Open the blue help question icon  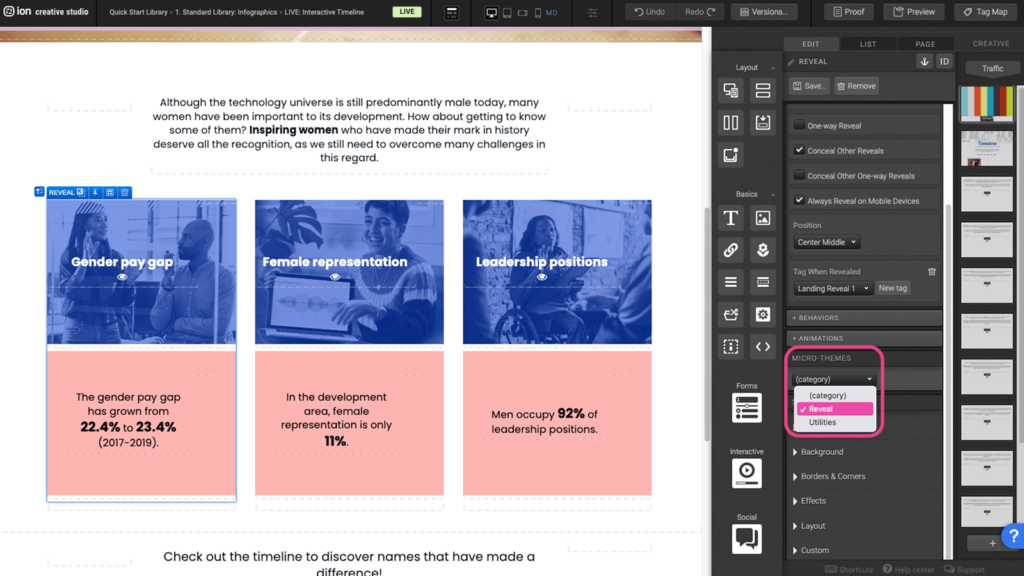pos(1013,536)
